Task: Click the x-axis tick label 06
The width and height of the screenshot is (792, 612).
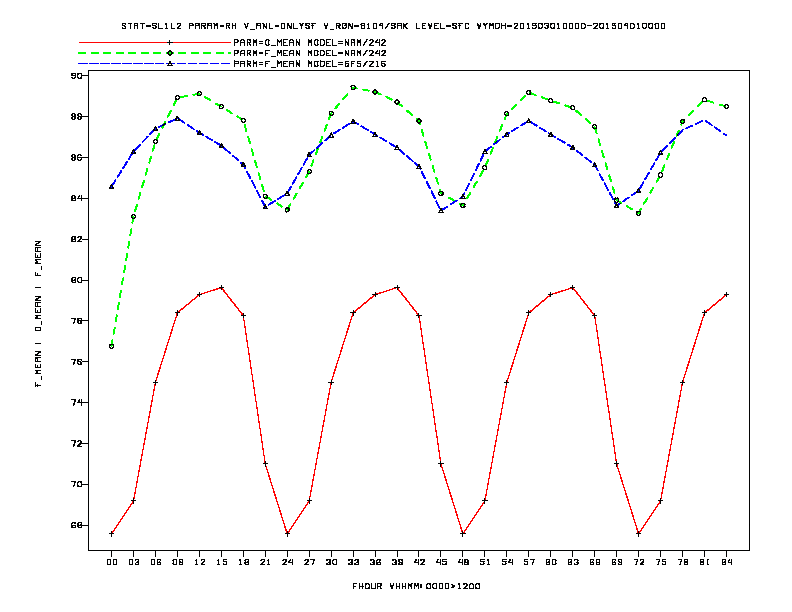Action: (x=156, y=562)
